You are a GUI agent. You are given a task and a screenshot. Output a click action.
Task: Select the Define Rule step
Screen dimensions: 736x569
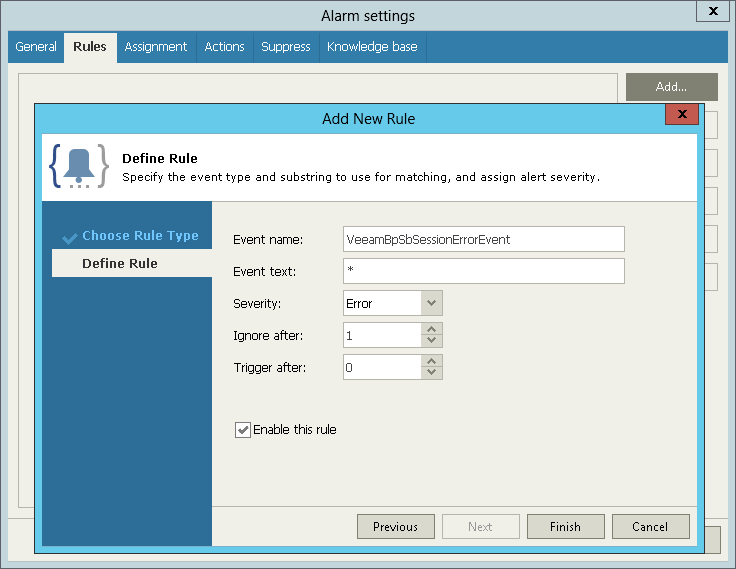(x=131, y=263)
